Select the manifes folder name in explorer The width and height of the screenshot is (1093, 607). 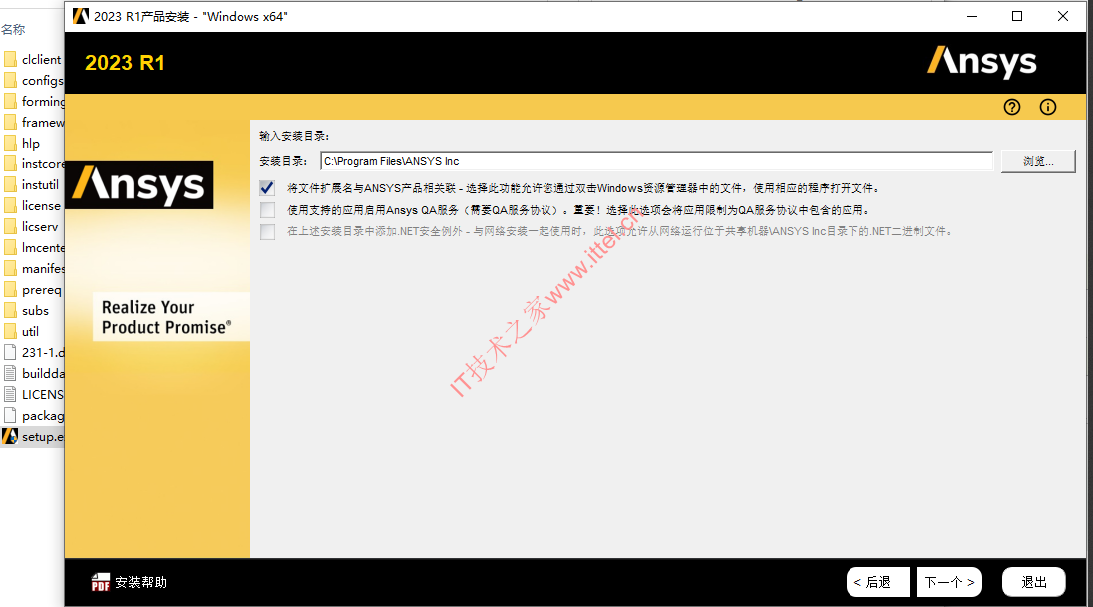pyautogui.click(x=43, y=268)
